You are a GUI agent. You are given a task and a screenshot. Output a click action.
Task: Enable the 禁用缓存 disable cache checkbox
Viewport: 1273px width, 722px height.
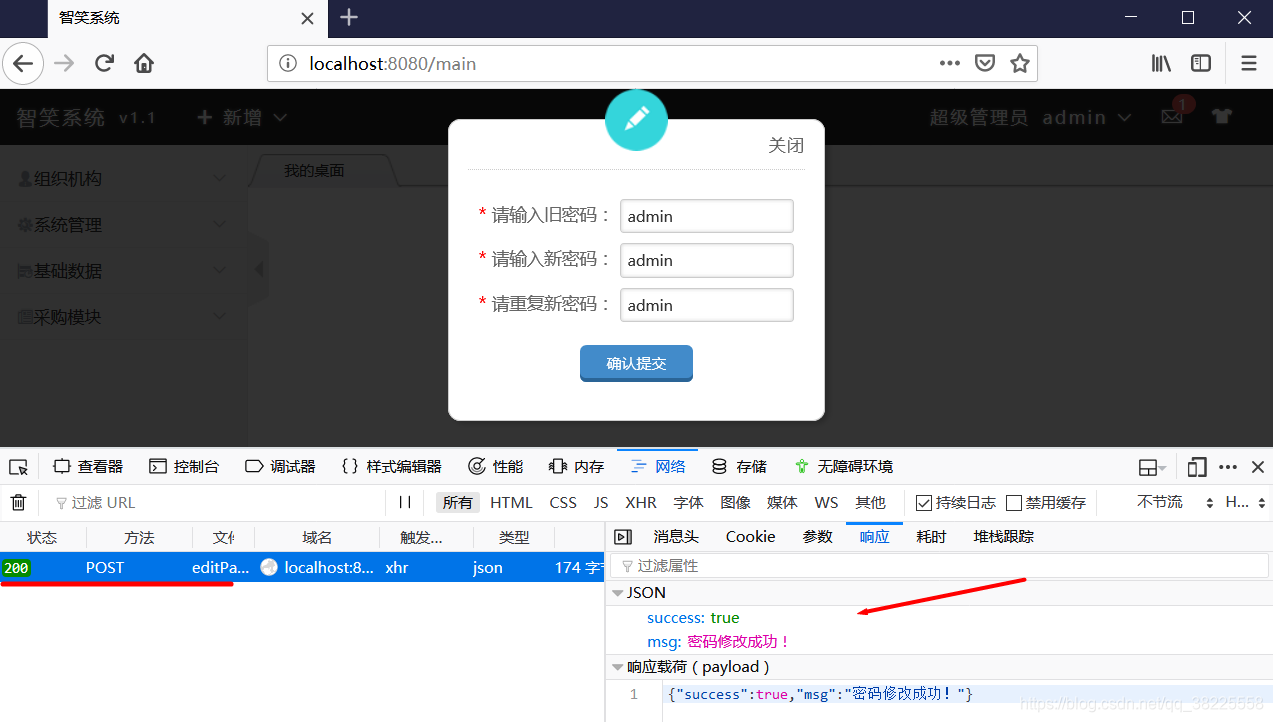coord(1015,502)
